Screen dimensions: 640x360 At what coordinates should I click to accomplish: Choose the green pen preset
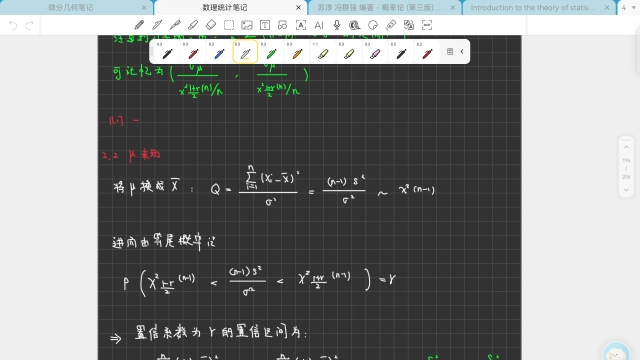click(271, 52)
